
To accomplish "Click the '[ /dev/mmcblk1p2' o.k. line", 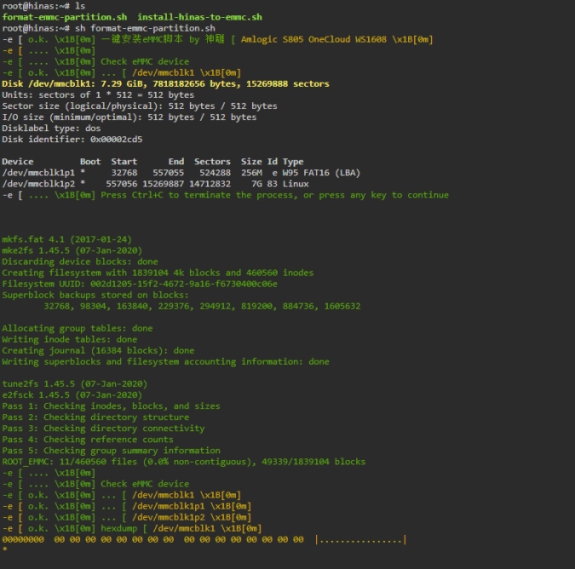I will point(127,517).
